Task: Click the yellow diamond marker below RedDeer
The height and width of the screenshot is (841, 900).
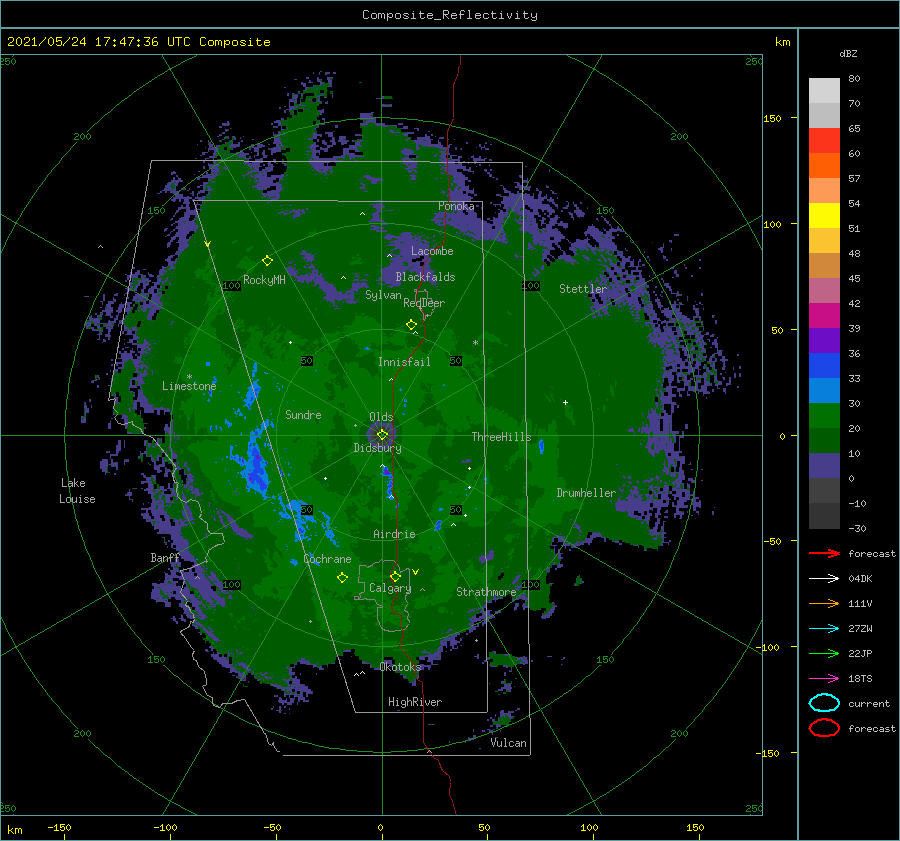Action: (411, 325)
